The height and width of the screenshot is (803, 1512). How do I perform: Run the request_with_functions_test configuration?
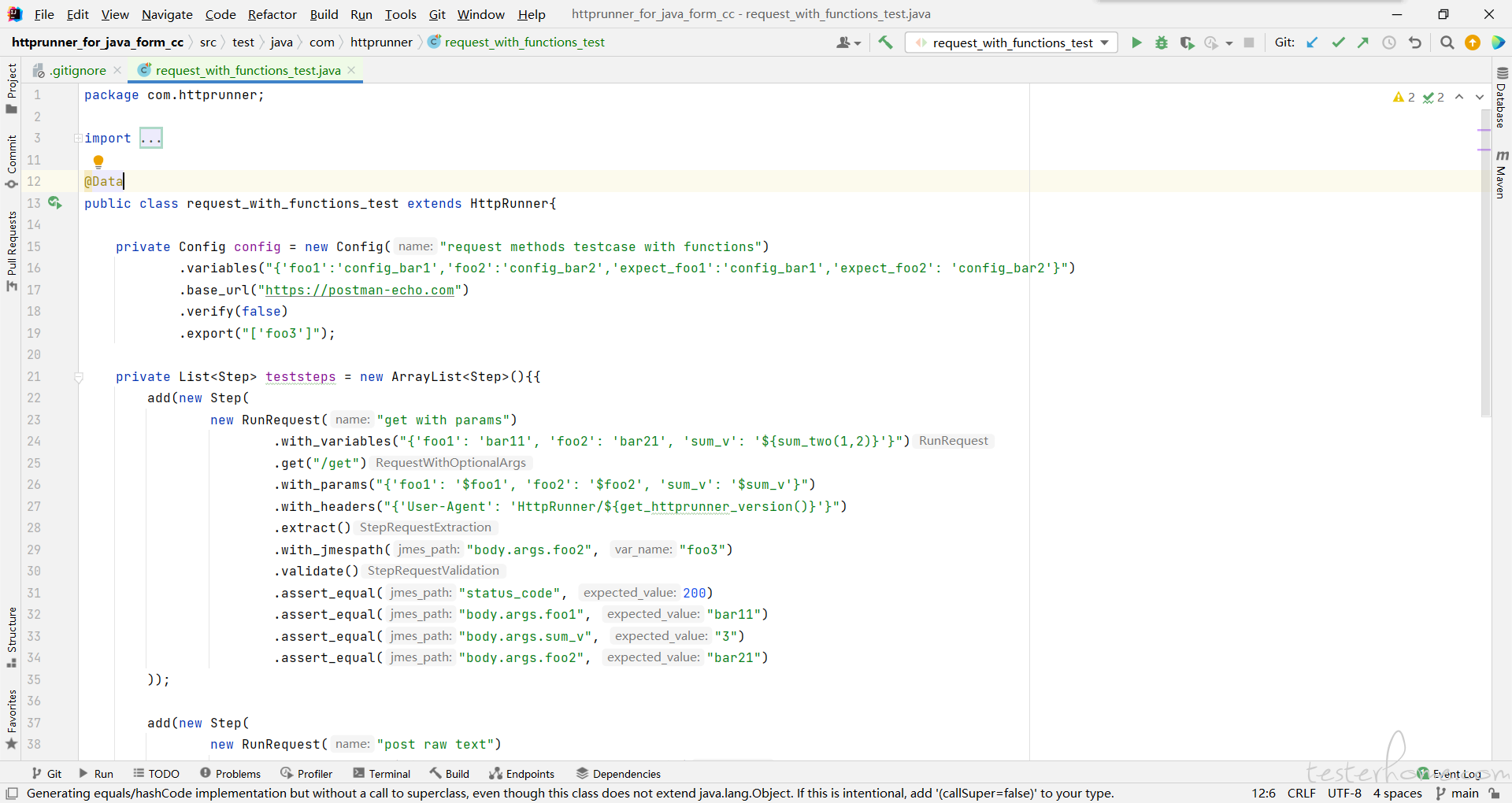(1136, 43)
